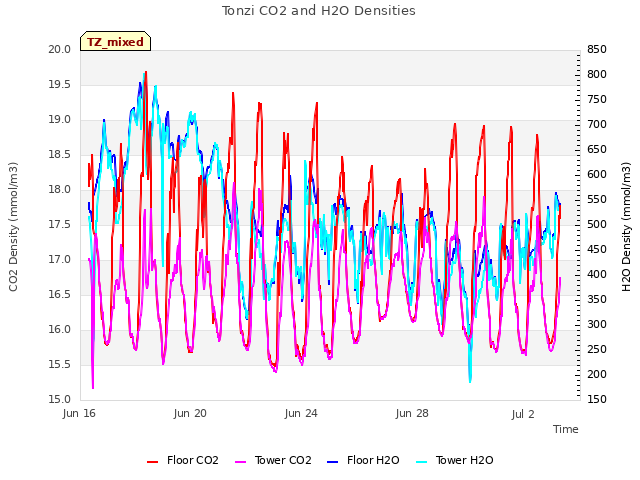Click the Jun 16 date tick label
This screenshot has width=640, height=480.
(x=79, y=413)
